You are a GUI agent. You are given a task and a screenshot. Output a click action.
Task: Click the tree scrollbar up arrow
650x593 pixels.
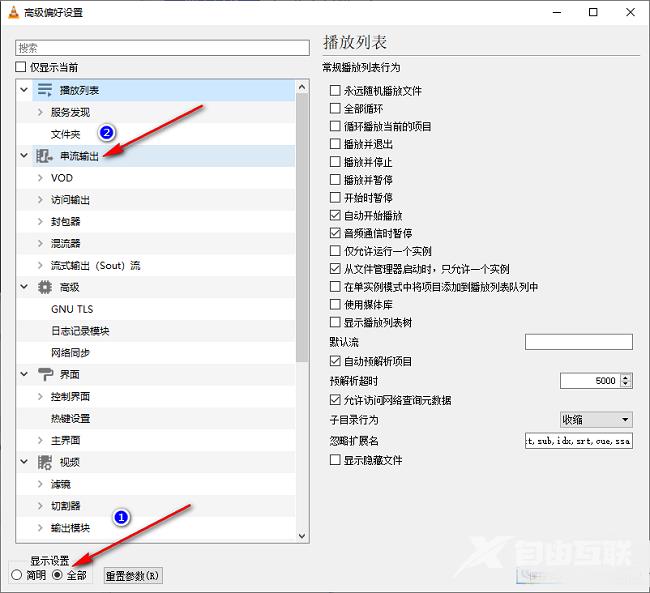pyautogui.click(x=302, y=87)
